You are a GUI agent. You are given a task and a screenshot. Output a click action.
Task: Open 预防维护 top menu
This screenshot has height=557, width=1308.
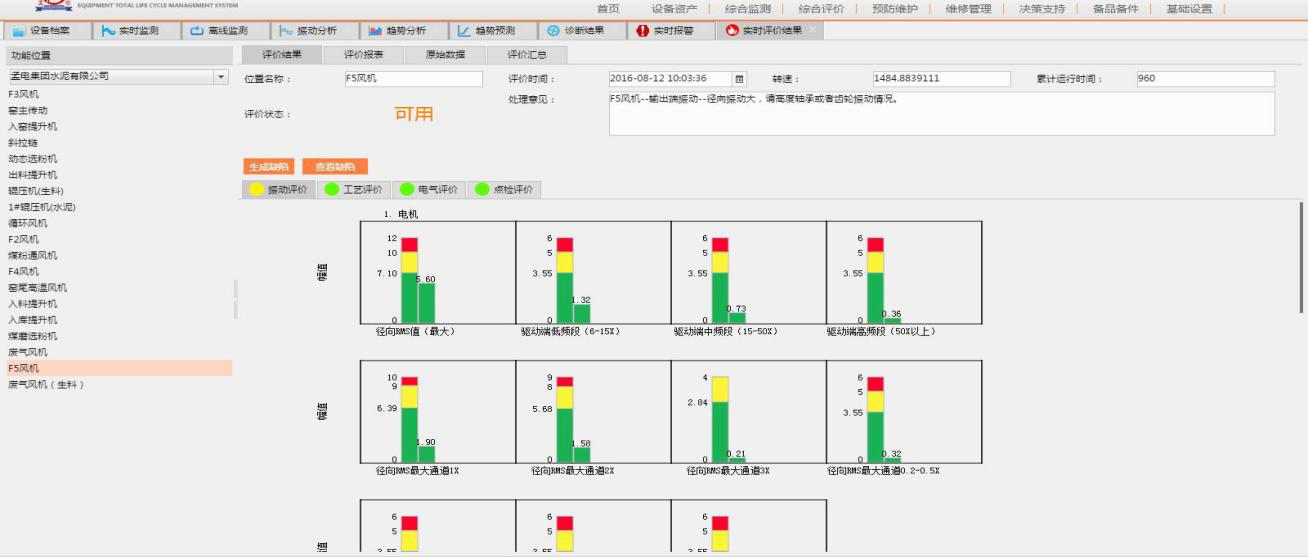coord(895,9)
